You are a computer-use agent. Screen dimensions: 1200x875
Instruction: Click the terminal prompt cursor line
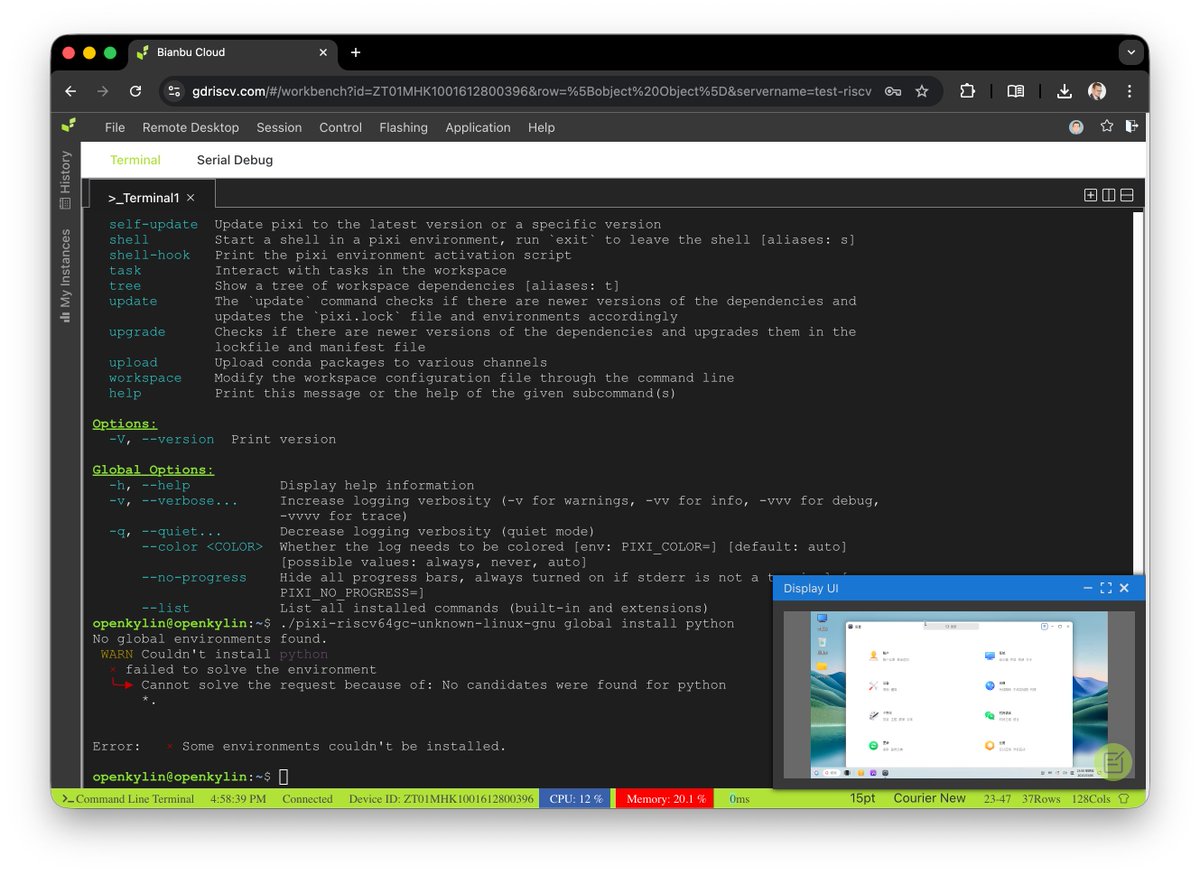click(x=190, y=777)
